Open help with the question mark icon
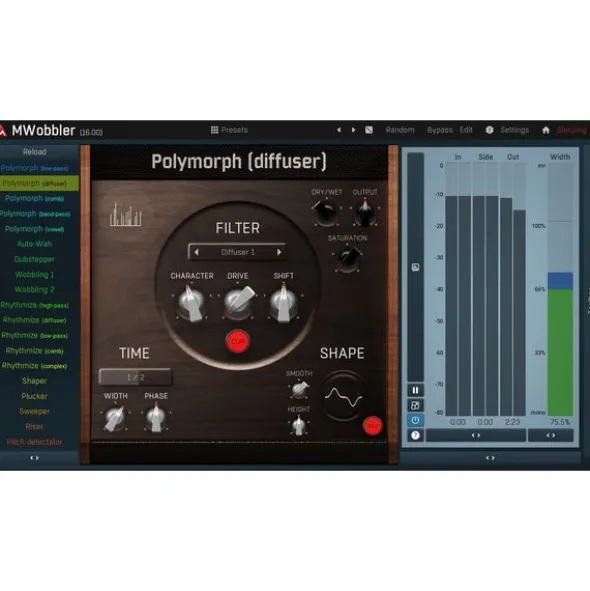 (415, 435)
